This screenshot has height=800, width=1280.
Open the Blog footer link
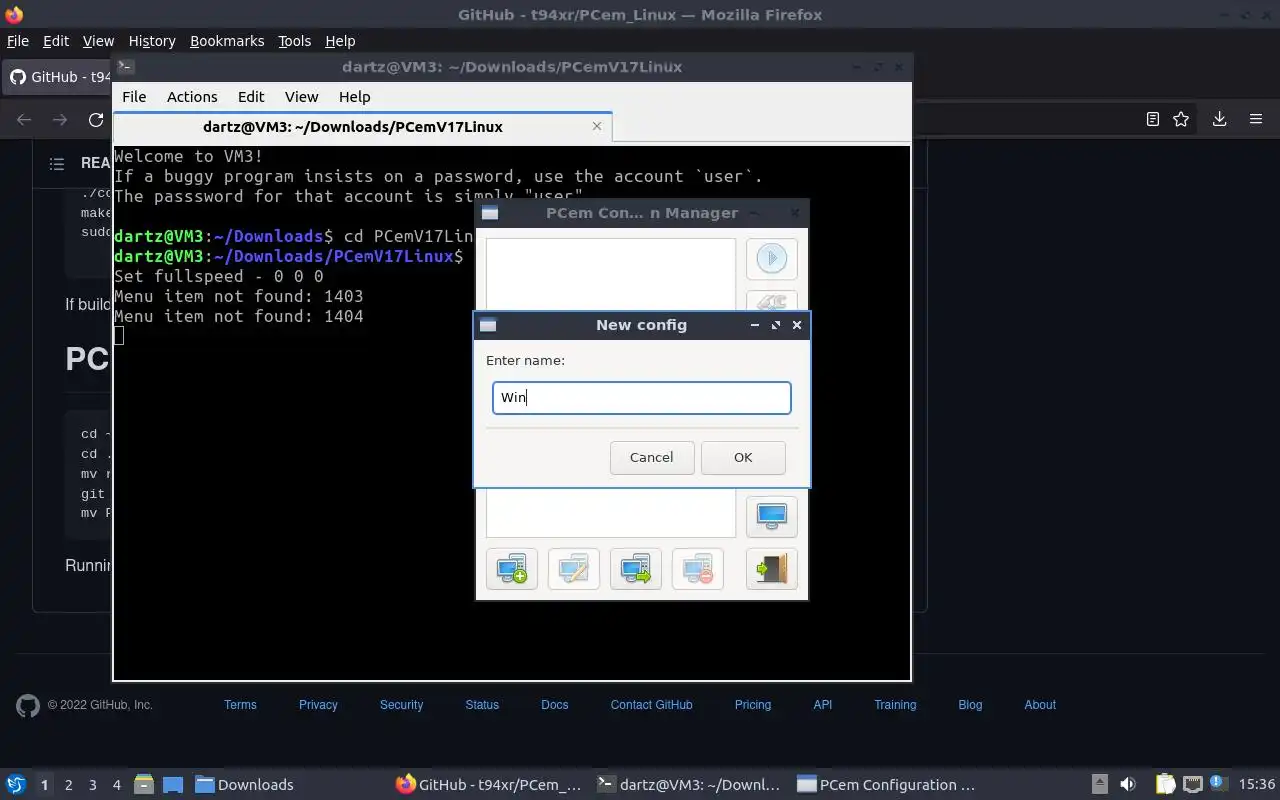click(970, 705)
